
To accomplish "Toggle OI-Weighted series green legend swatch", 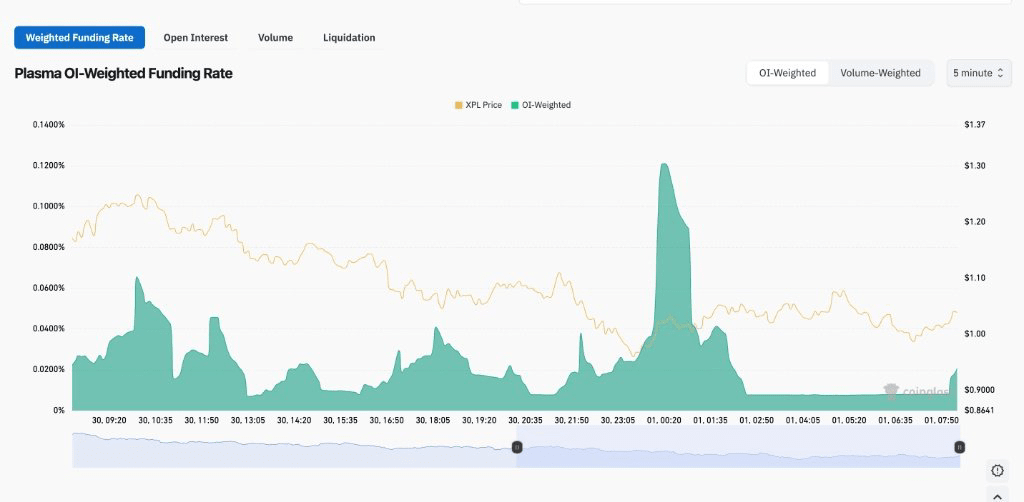I will [x=515, y=105].
